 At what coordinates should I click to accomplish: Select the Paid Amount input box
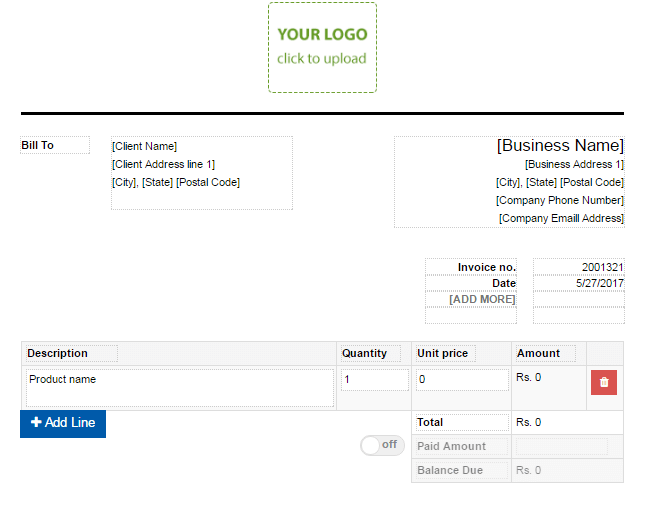click(561, 446)
